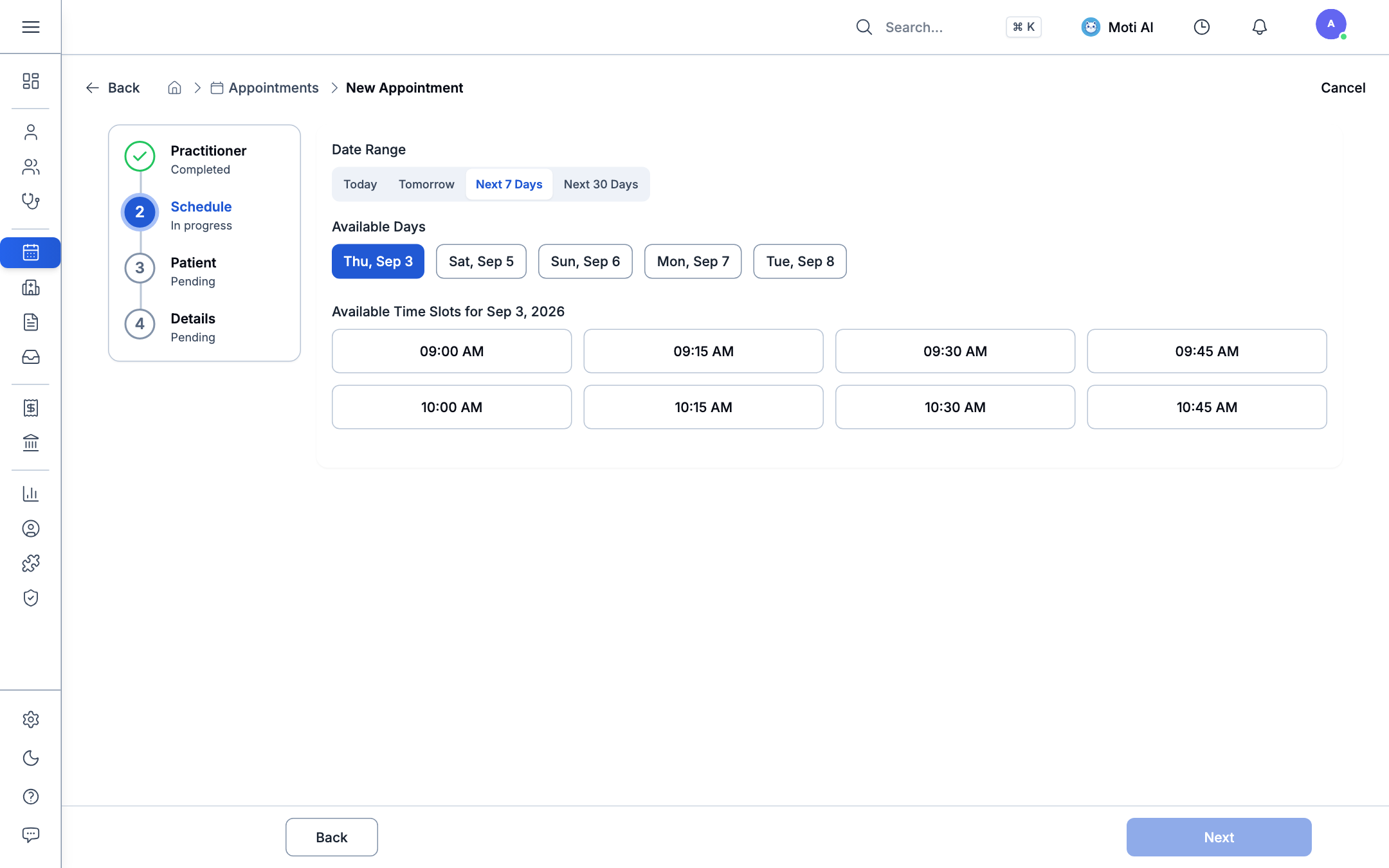Open the user avatar A menu
The width and height of the screenshot is (1389, 868).
pyautogui.click(x=1330, y=24)
